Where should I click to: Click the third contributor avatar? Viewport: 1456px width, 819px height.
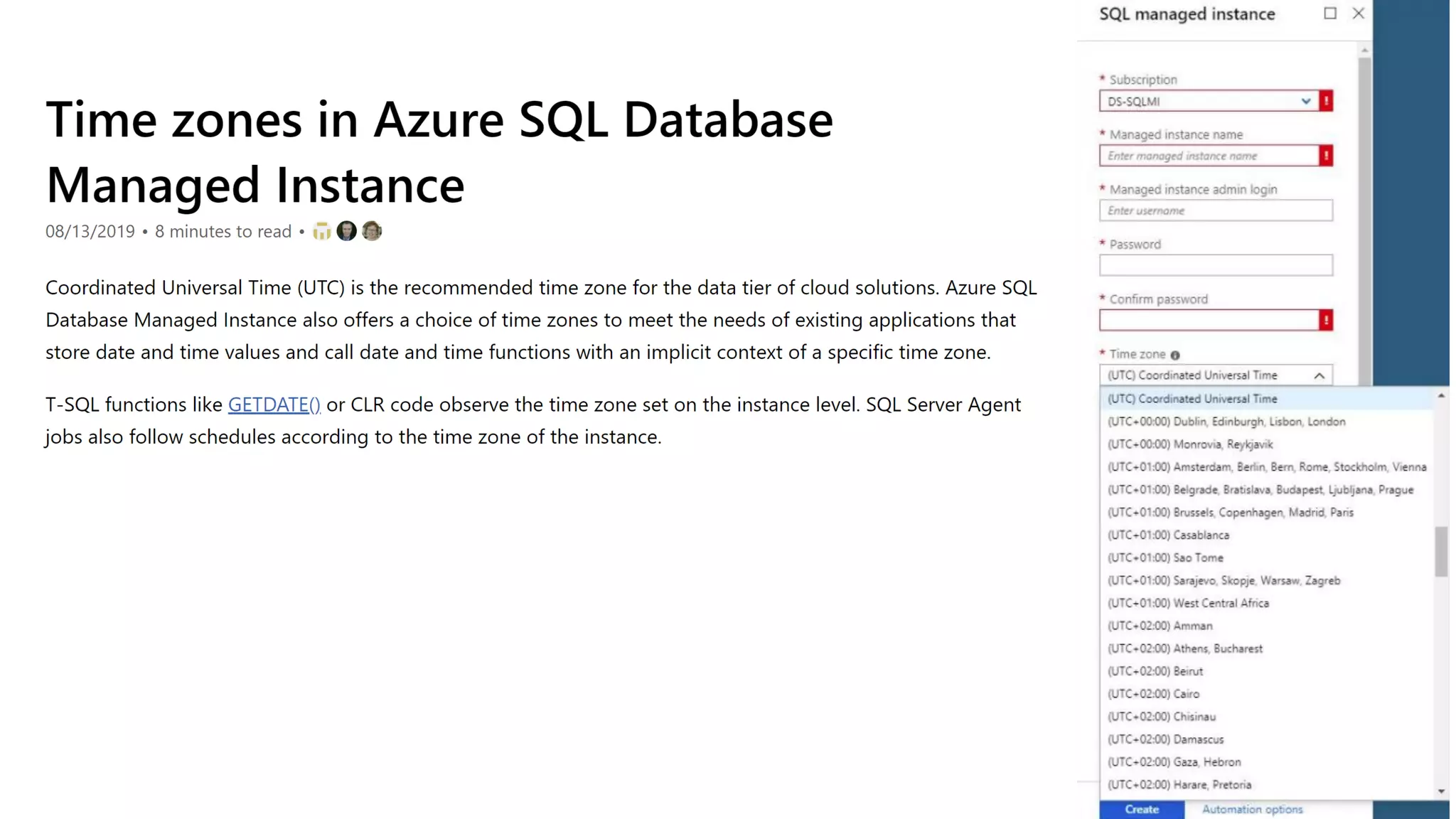click(x=372, y=231)
